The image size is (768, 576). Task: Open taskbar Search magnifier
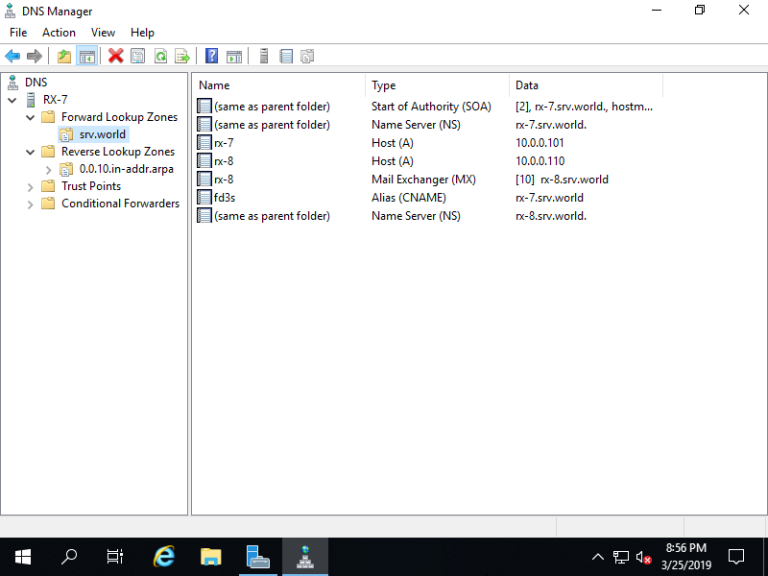(x=69, y=556)
